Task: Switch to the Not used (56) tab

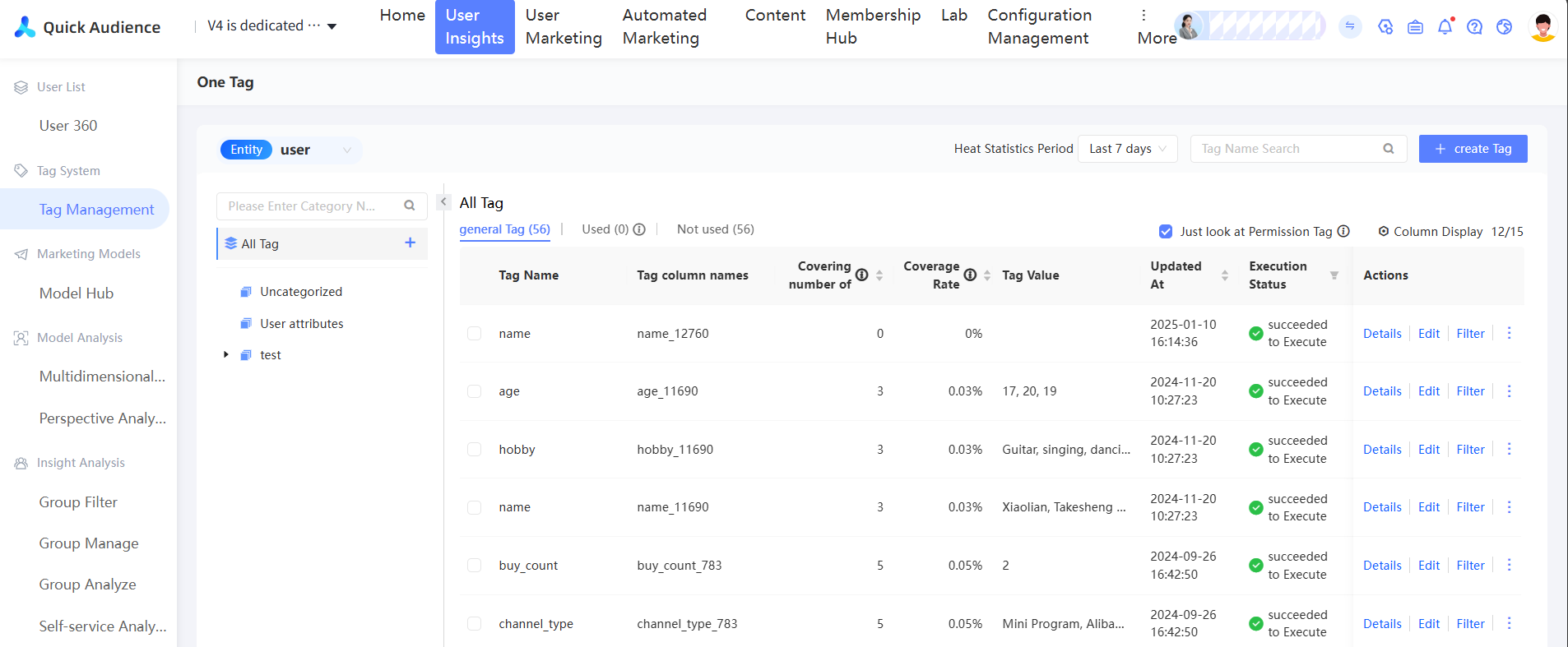Action: pyautogui.click(x=715, y=229)
